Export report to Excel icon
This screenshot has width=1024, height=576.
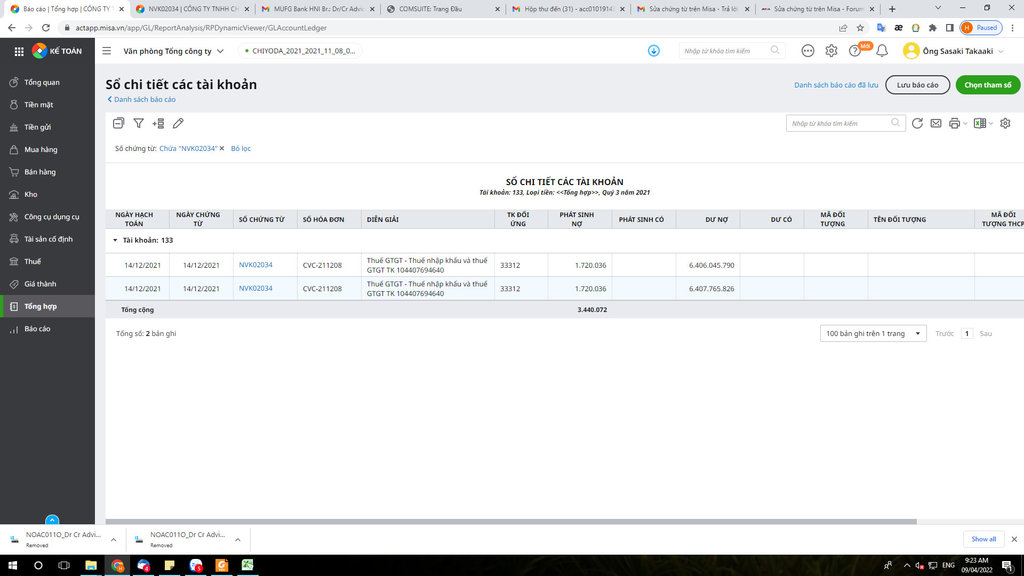(980, 123)
